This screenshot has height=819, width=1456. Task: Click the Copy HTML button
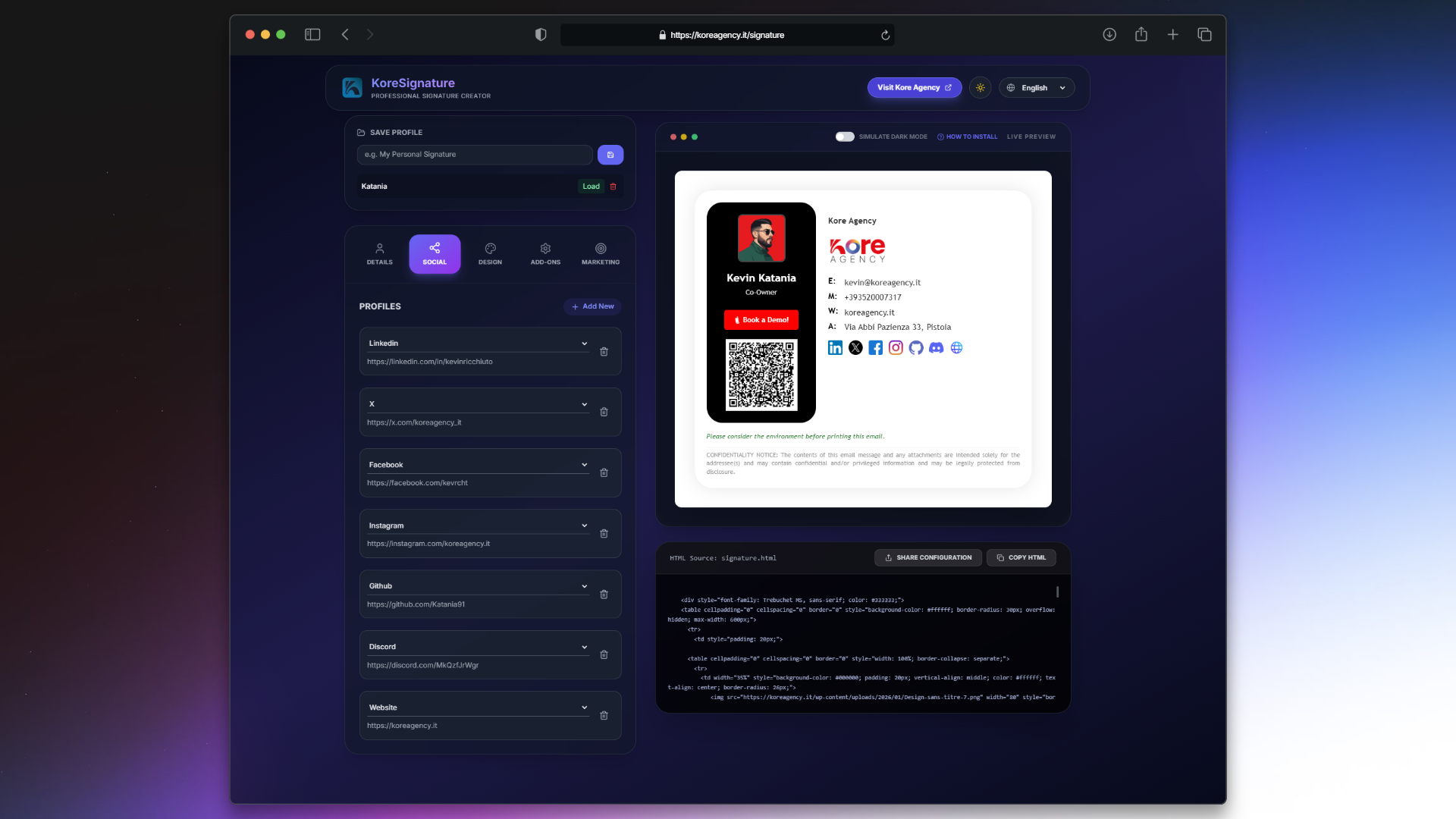pyautogui.click(x=1021, y=557)
